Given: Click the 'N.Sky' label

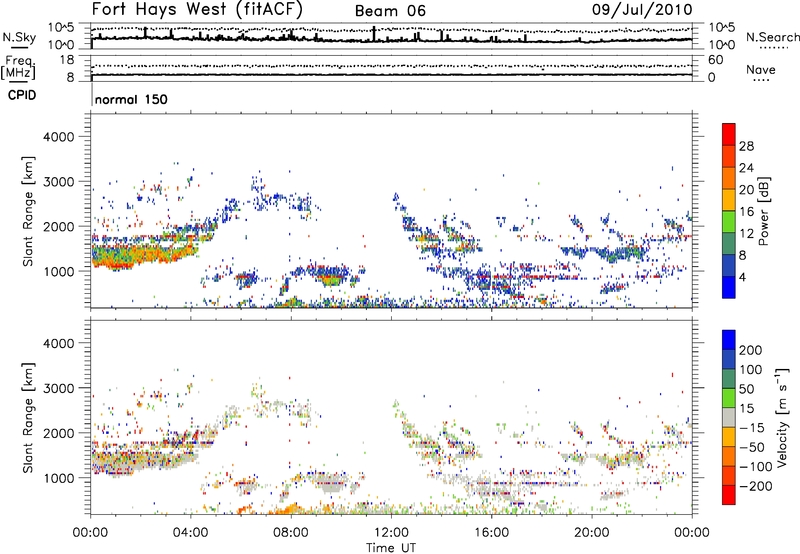Looking at the screenshot, I should pyautogui.click(x=19, y=37).
